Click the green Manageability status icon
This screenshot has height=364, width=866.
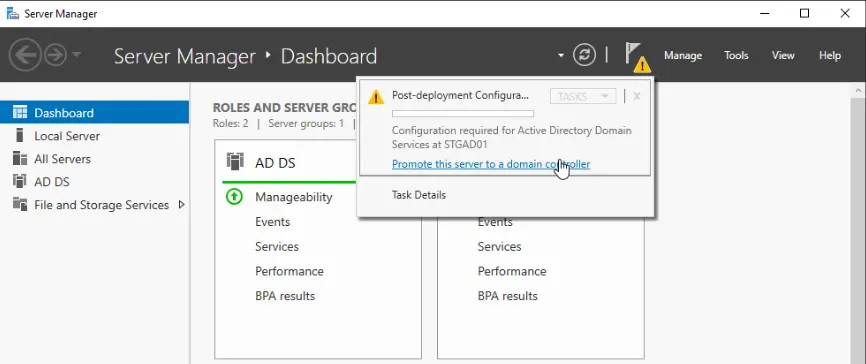[x=235, y=196]
